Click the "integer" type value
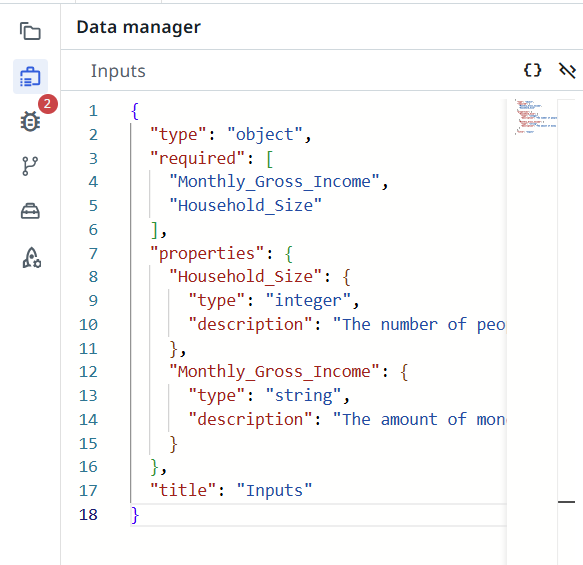The image size is (583, 565). [x=308, y=300]
